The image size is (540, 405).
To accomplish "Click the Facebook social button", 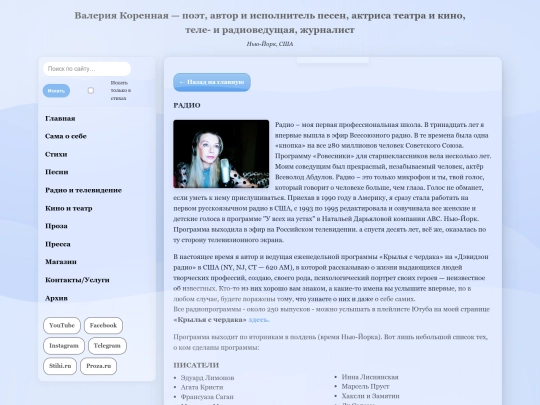I will 103,325.
